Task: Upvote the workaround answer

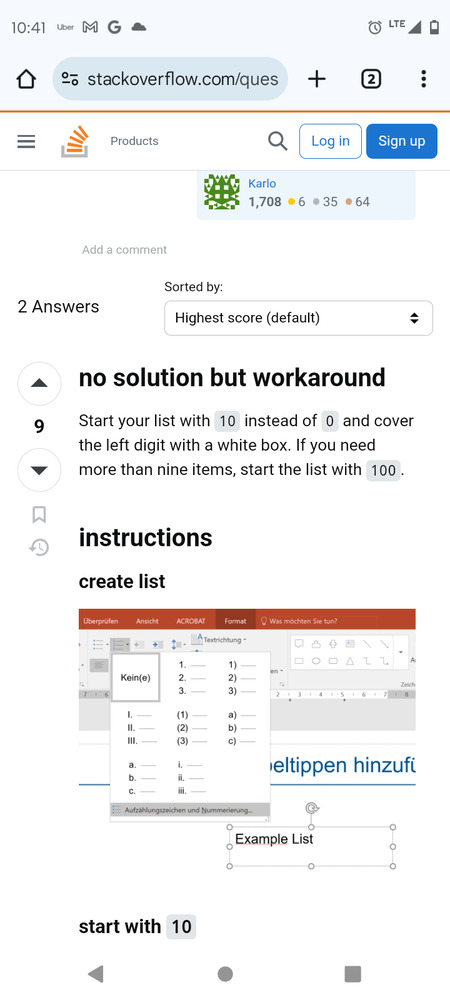Action: [39, 384]
